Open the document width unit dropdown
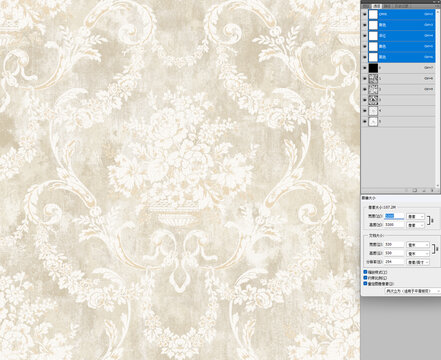Viewport: 441px width, 360px height. [x=418, y=245]
